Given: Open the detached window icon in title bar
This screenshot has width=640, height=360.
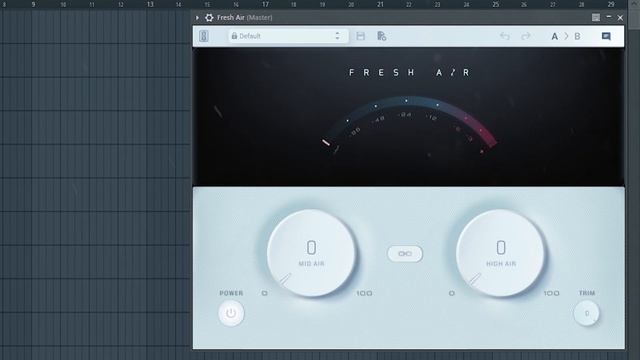Looking at the screenshot, I should [596, 17].
